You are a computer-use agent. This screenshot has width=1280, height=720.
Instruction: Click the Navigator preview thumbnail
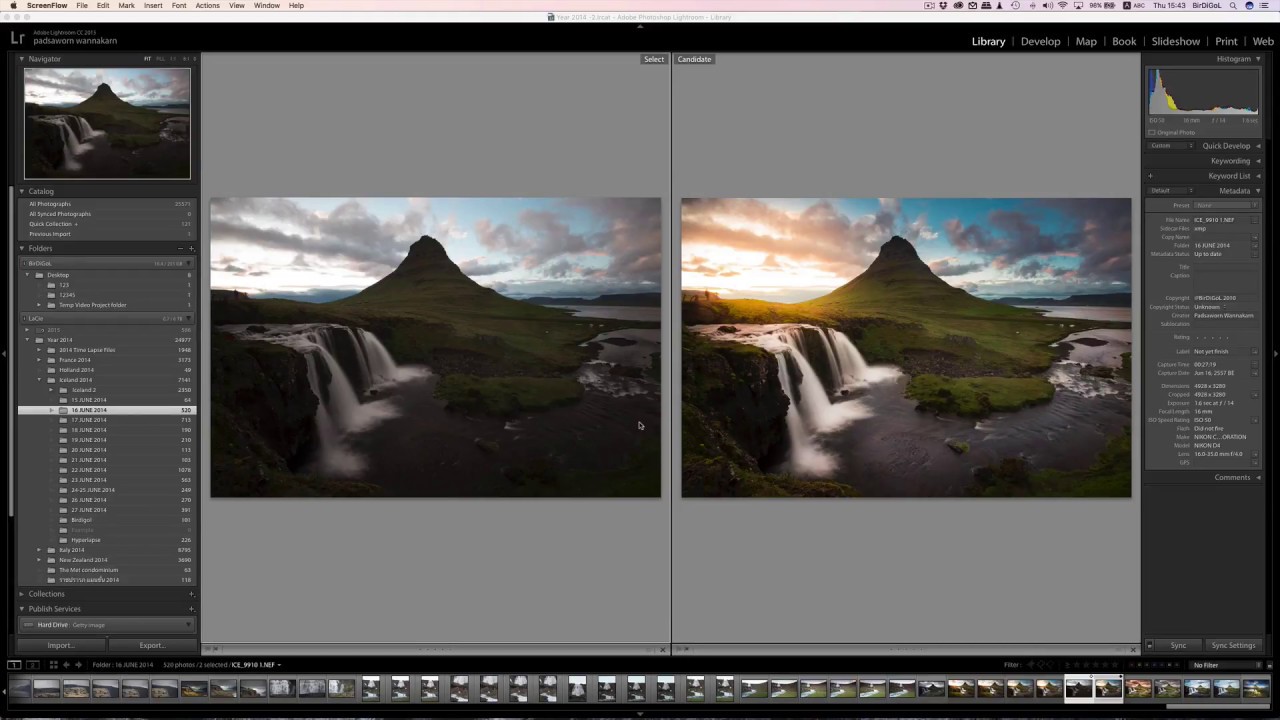(107, 124)
